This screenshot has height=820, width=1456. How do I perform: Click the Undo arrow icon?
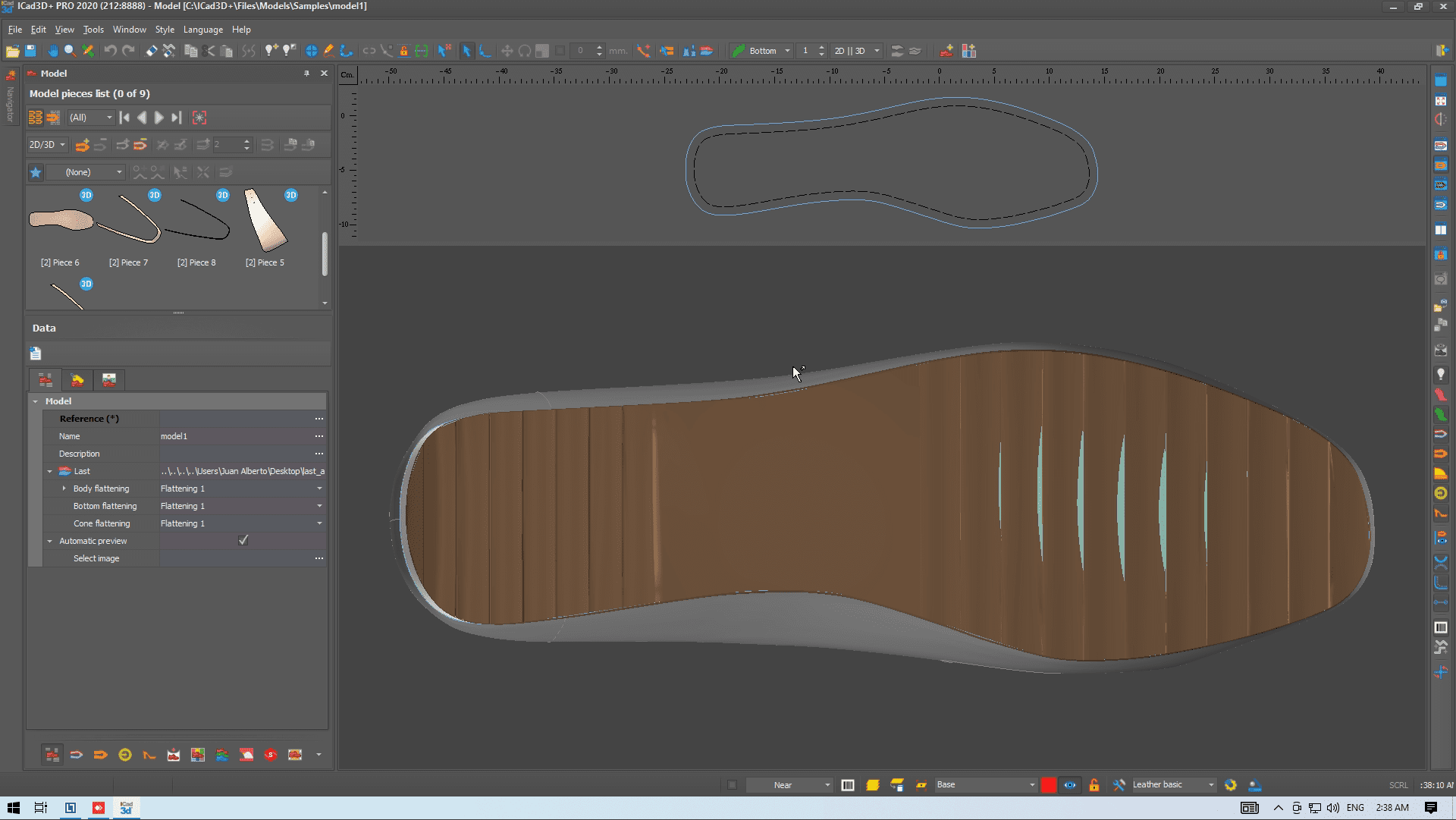111,51
